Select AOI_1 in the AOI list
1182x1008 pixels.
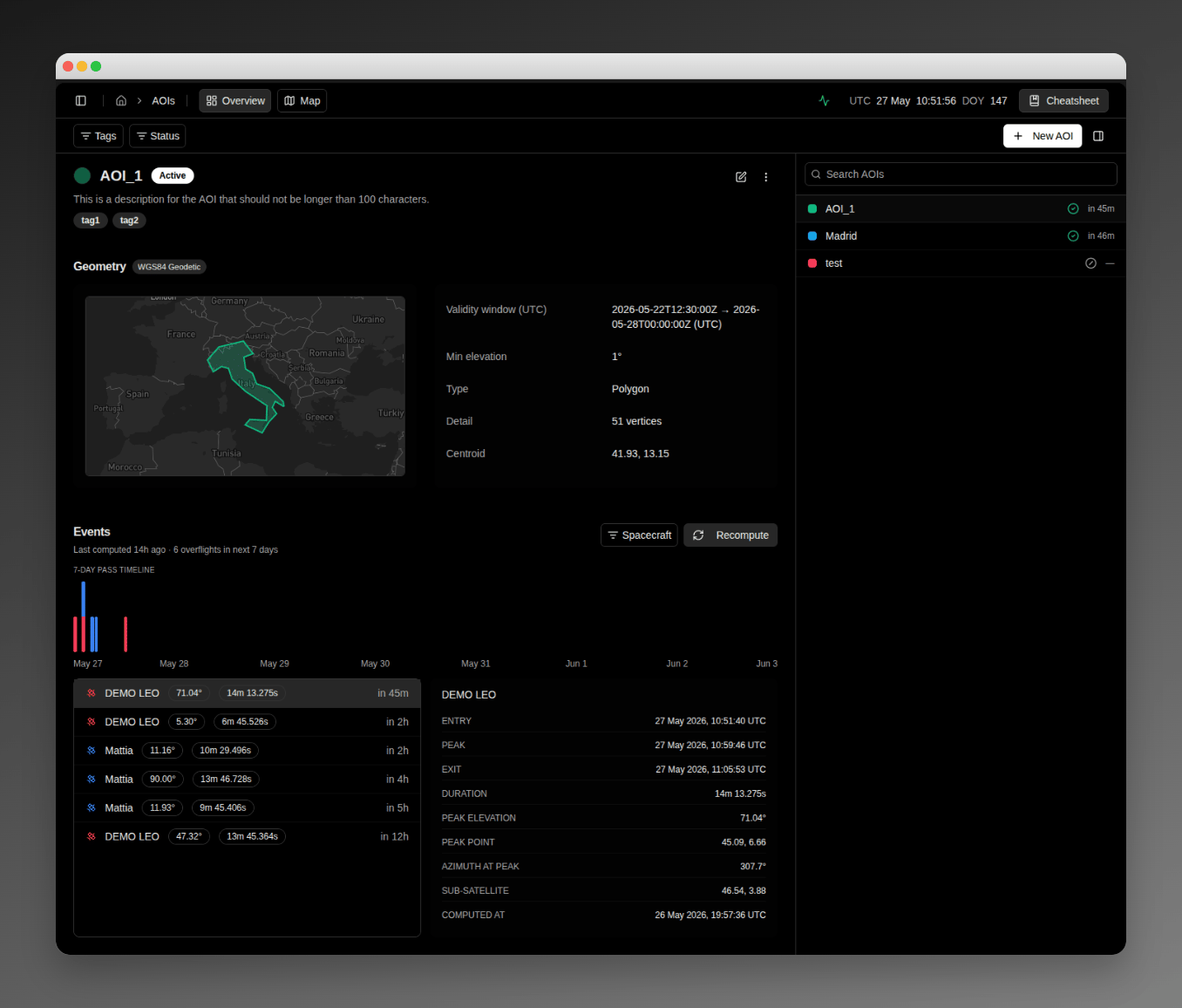click(961, 209)
